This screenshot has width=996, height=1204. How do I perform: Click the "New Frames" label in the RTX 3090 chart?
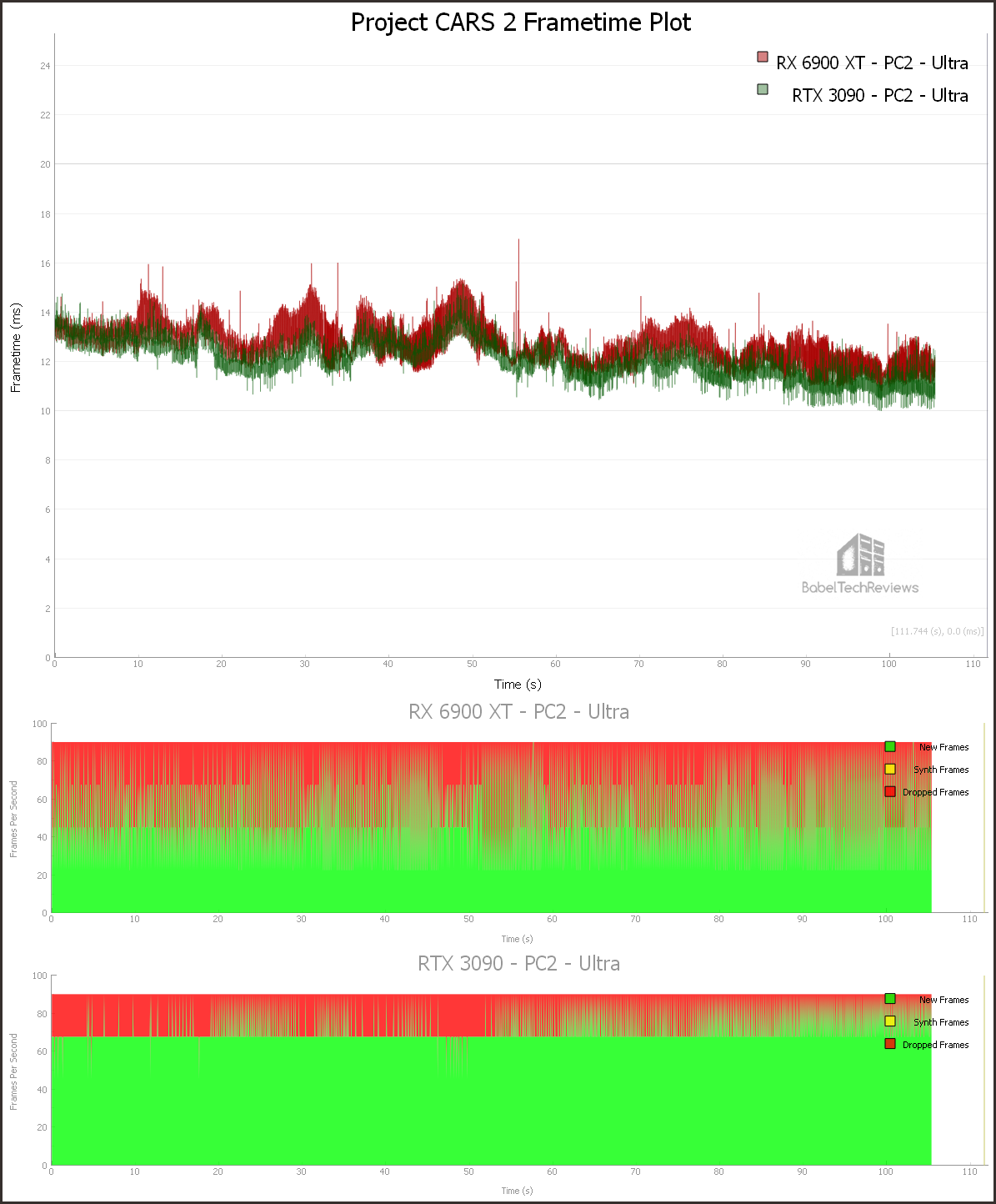point(944,1000)
